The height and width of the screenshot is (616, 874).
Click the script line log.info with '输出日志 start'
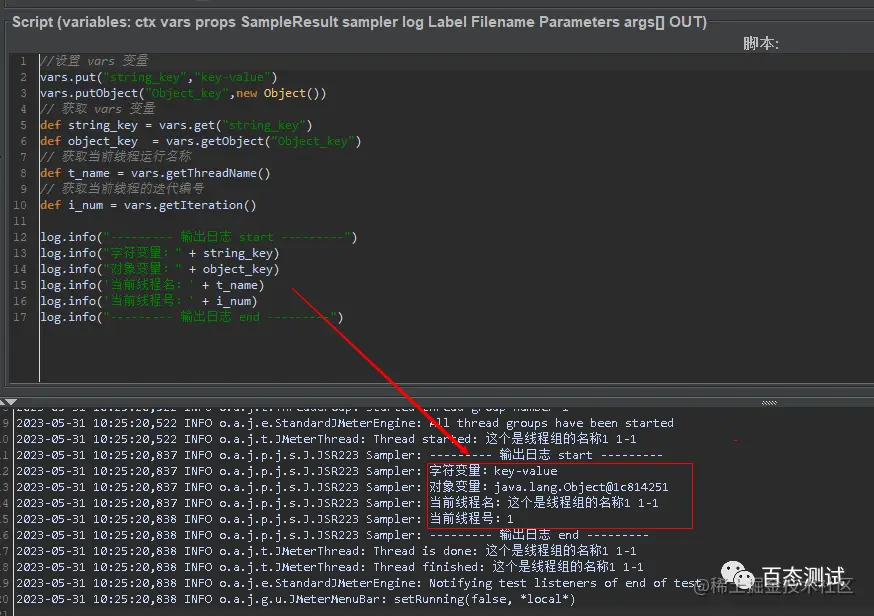[198, 237]
